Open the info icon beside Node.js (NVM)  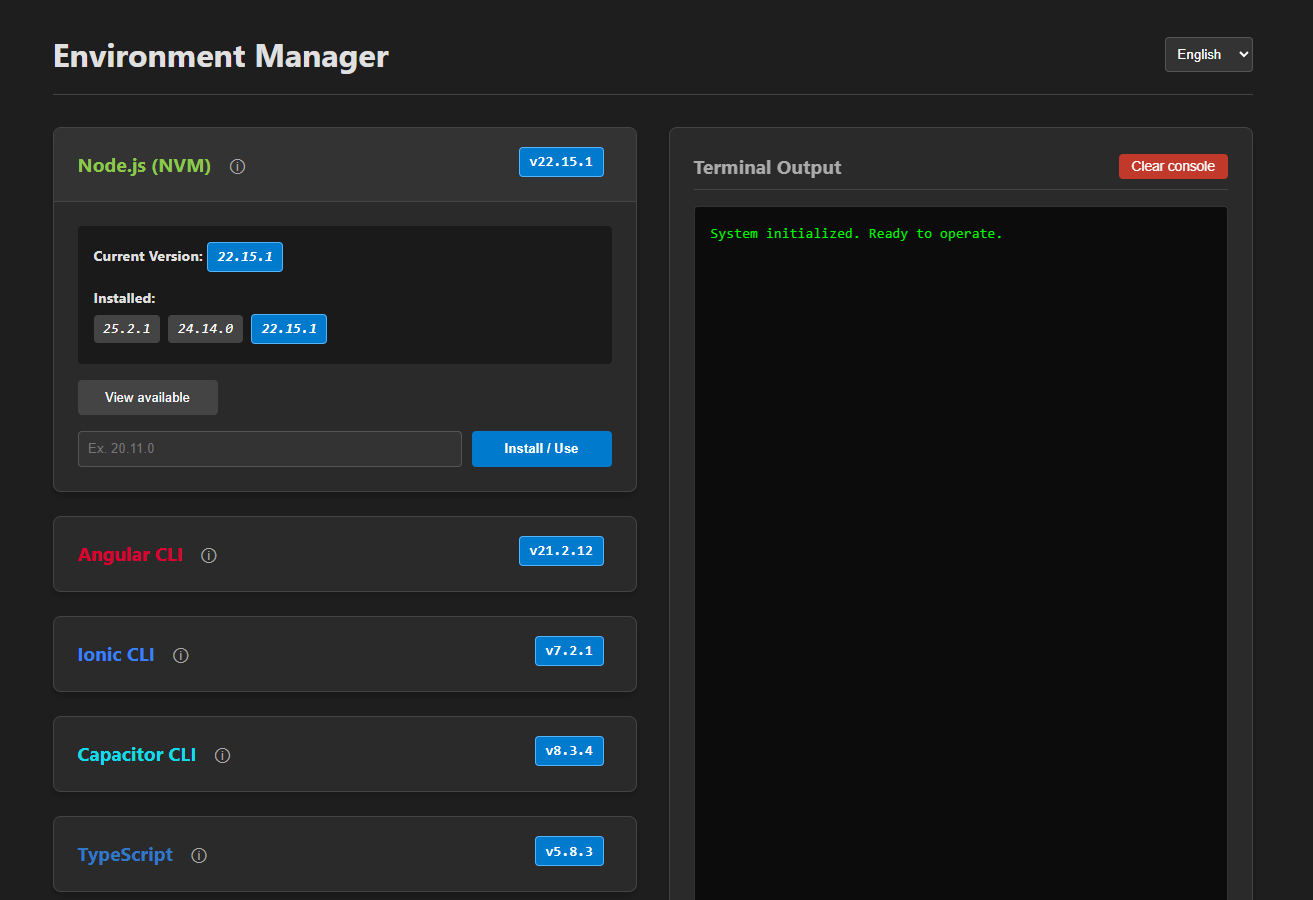[237, 167]
